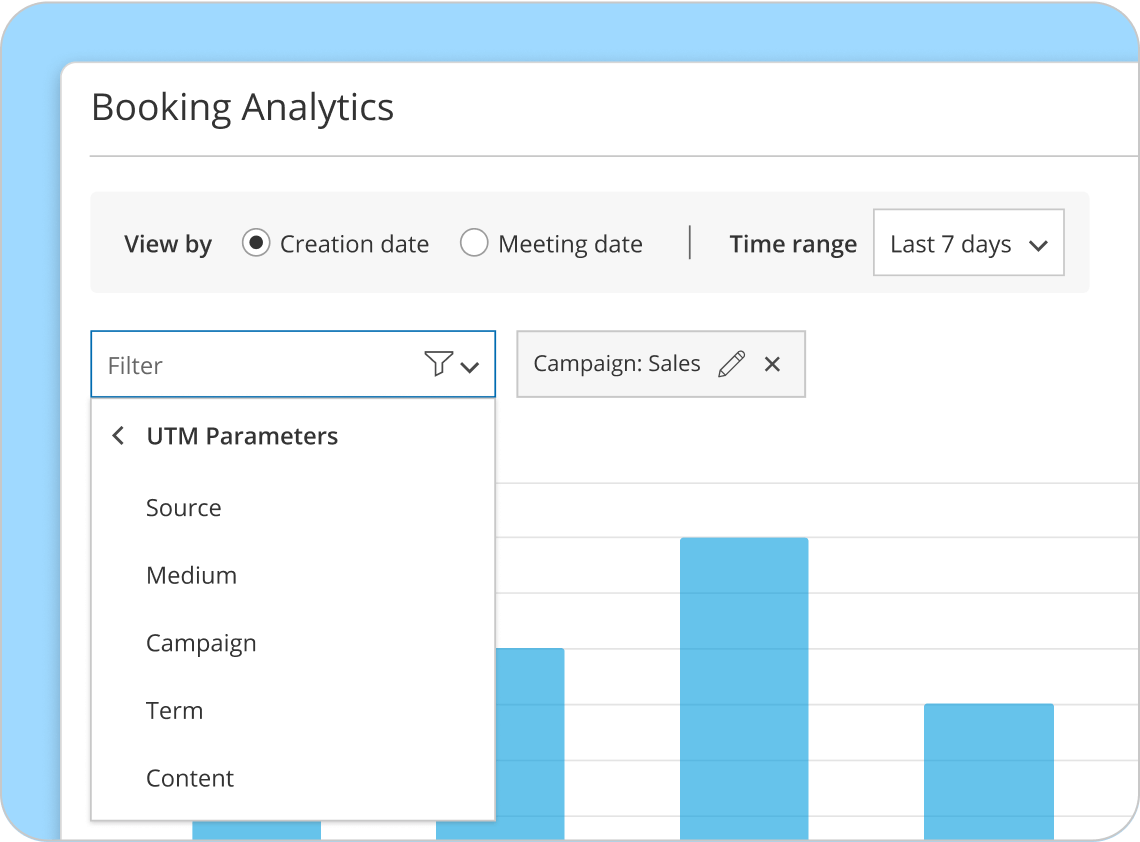Screen dimensions: 1140x842
Task: Click the filter funnel icon
Action: click(438, 364)
